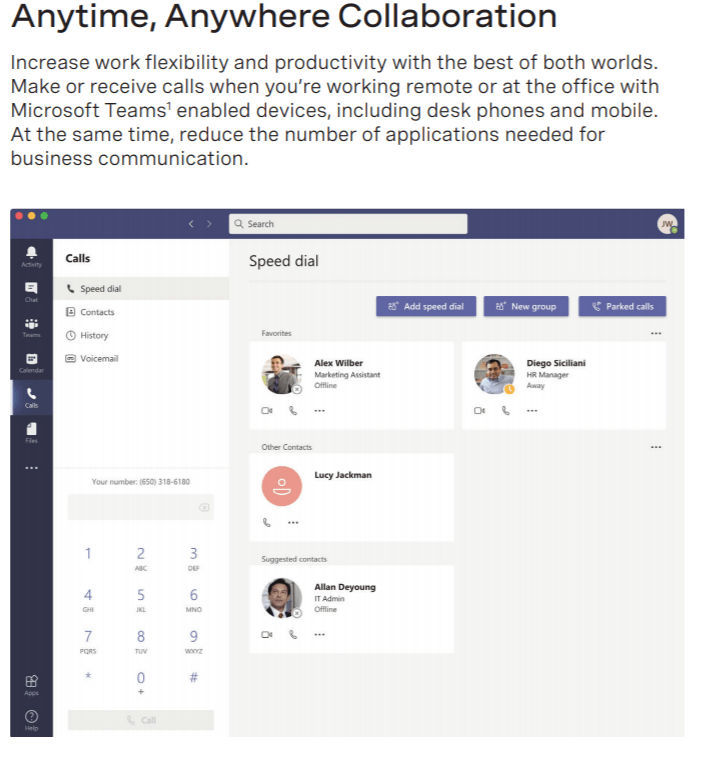Open the Apps icon in sidebar
This screenshot has width=705, height=763.
point(31,685)
